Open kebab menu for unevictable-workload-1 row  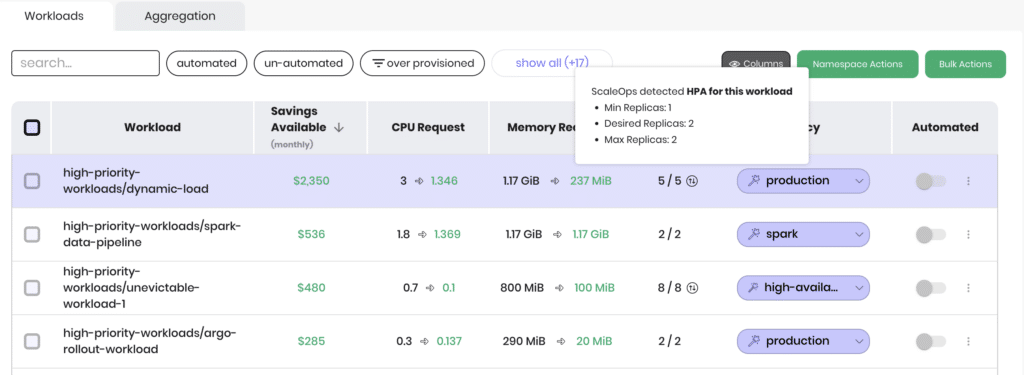point(968,287)
